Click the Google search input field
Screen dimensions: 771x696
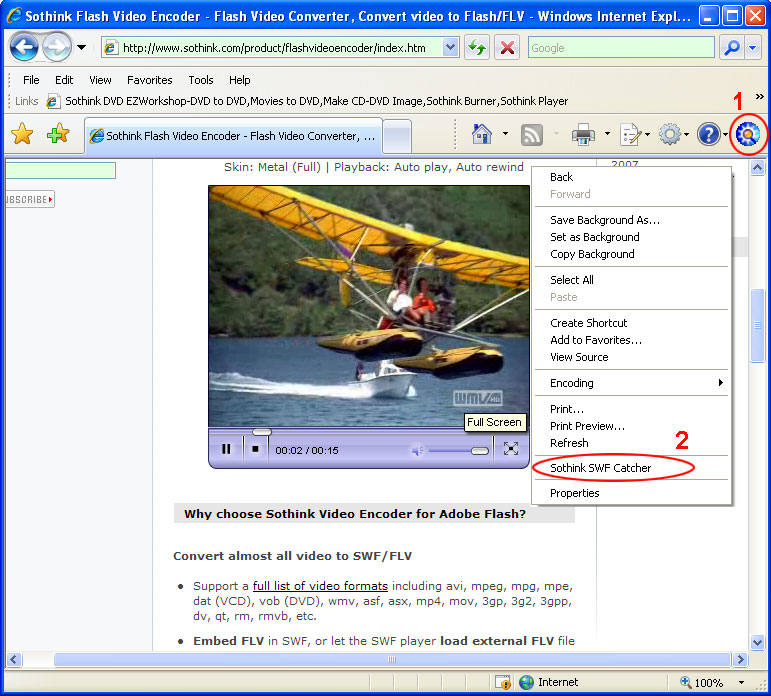(621, 48)
